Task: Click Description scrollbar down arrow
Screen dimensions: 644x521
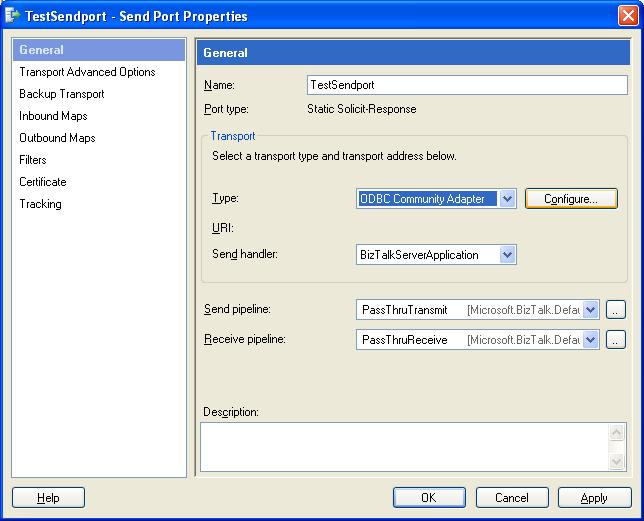Action: (x=616, y=462)
